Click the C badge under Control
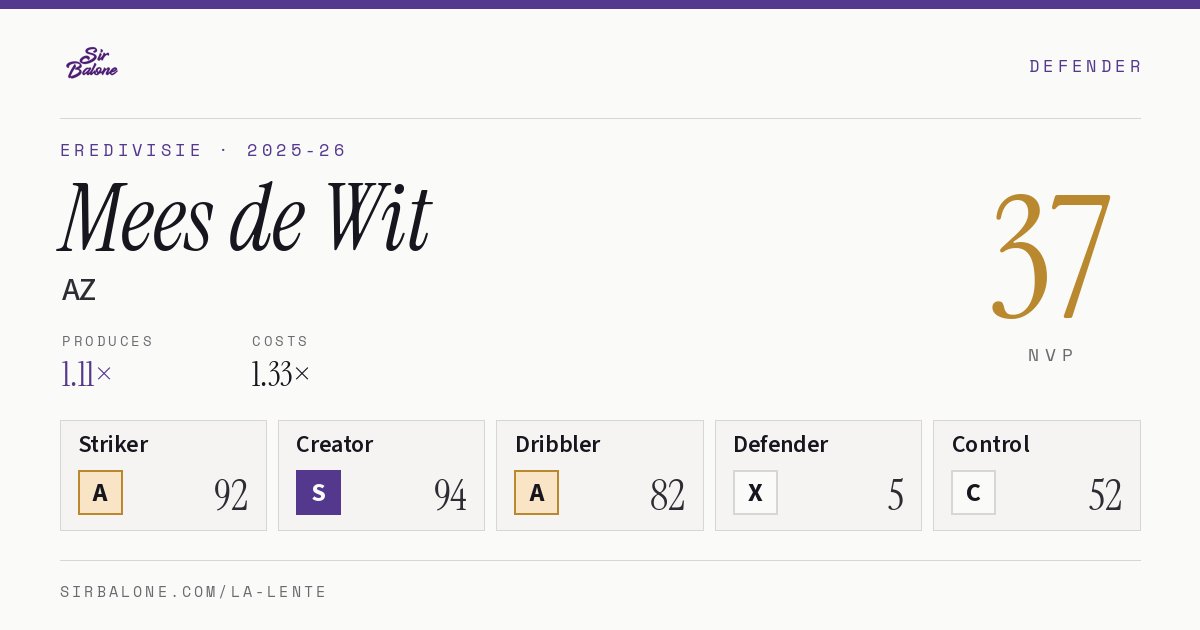The height and width of the screenshot is (630, 1200). click(973, 492)
